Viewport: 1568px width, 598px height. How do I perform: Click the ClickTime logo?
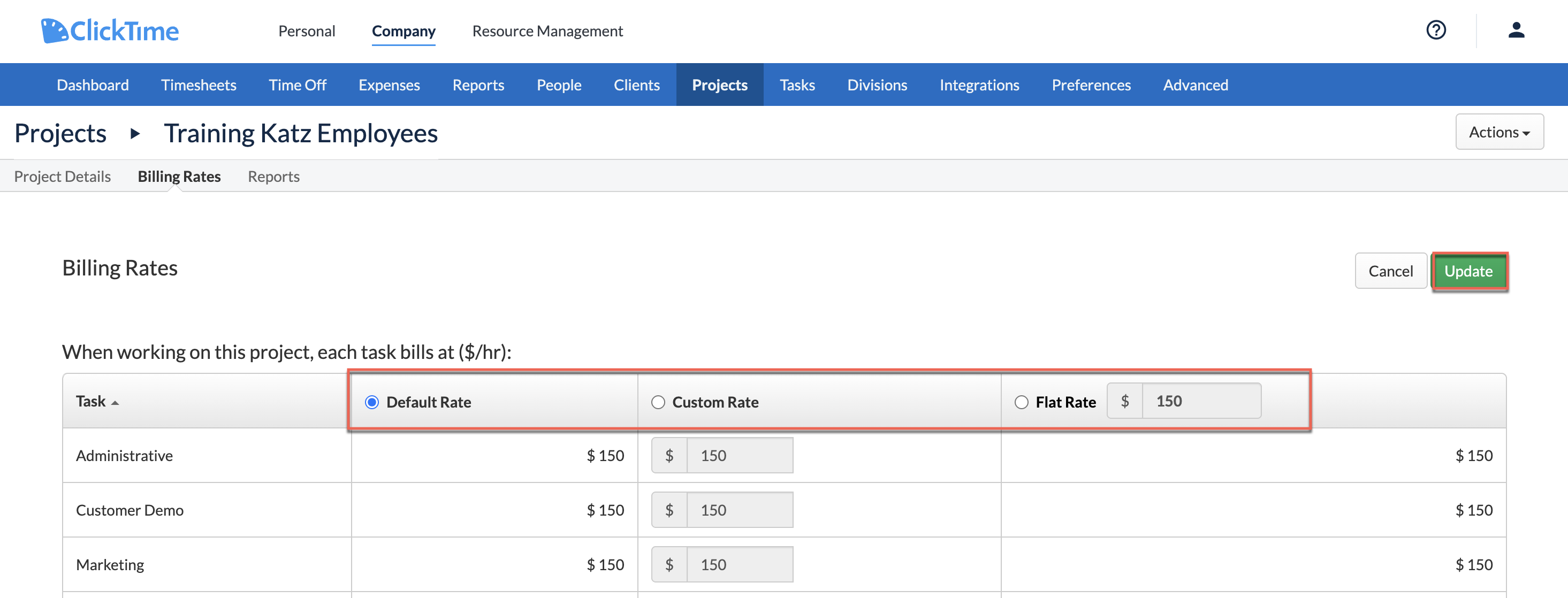tap(110, 30)
